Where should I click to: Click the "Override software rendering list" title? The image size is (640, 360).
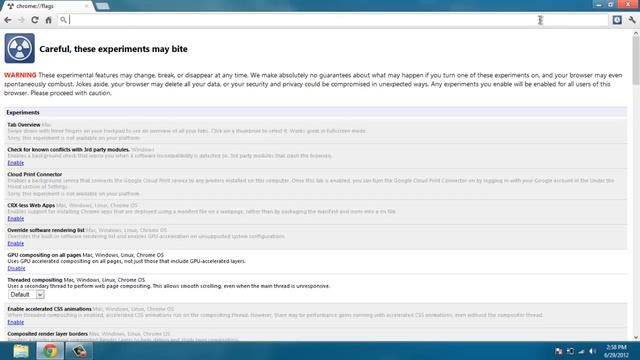(46, 230)
